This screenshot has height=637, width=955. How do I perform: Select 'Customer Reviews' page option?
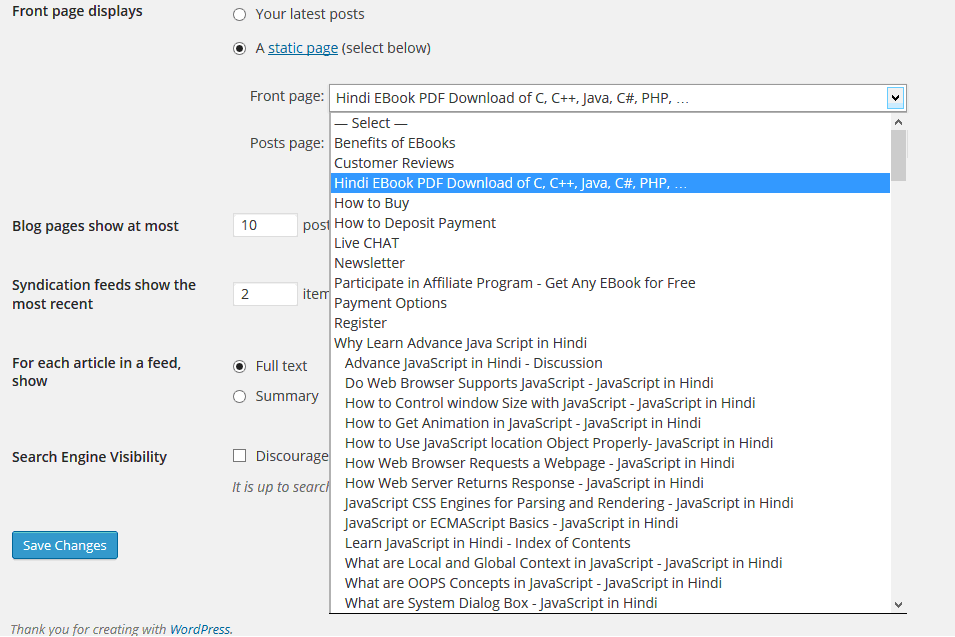(394, 163)
